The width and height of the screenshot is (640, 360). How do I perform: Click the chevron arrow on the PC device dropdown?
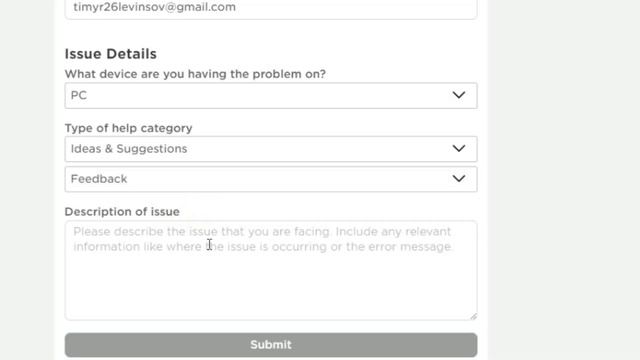459,95
